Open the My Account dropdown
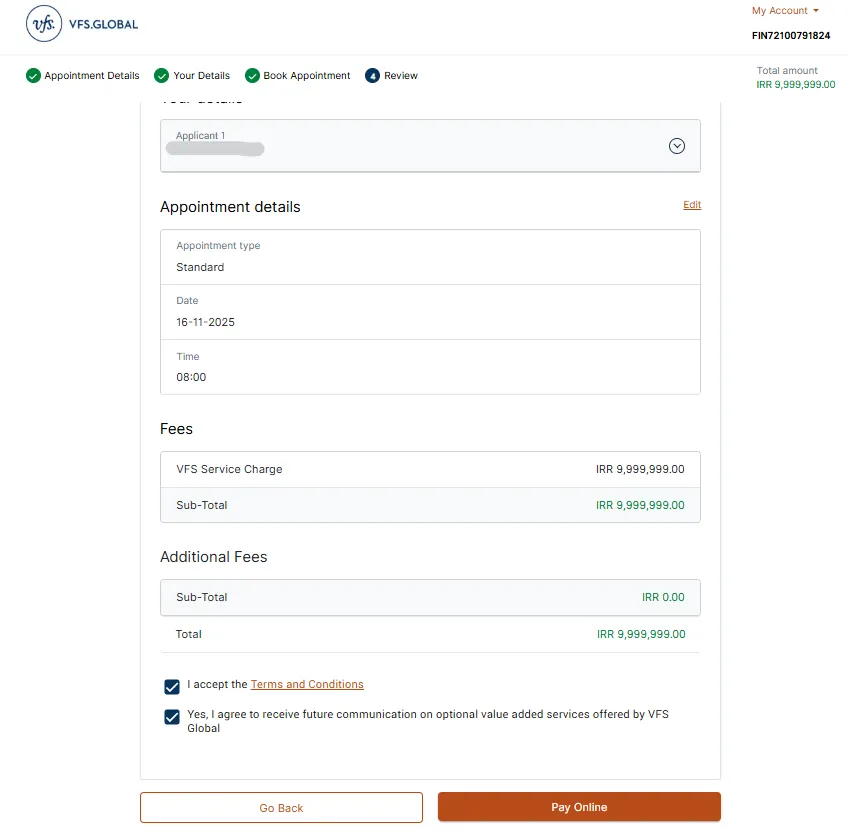Image resolution: width=848 pixels, height=838 pixels. 785,11
